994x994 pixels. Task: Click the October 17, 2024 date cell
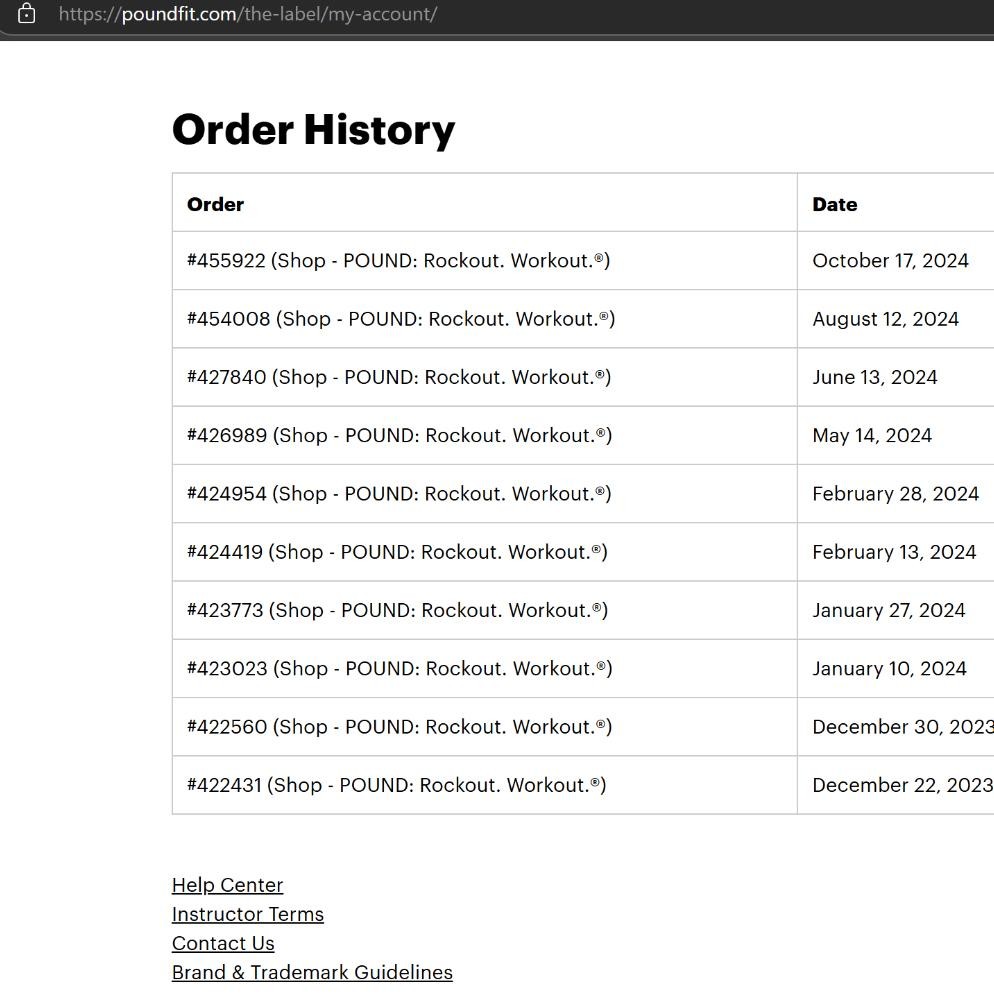891,261
